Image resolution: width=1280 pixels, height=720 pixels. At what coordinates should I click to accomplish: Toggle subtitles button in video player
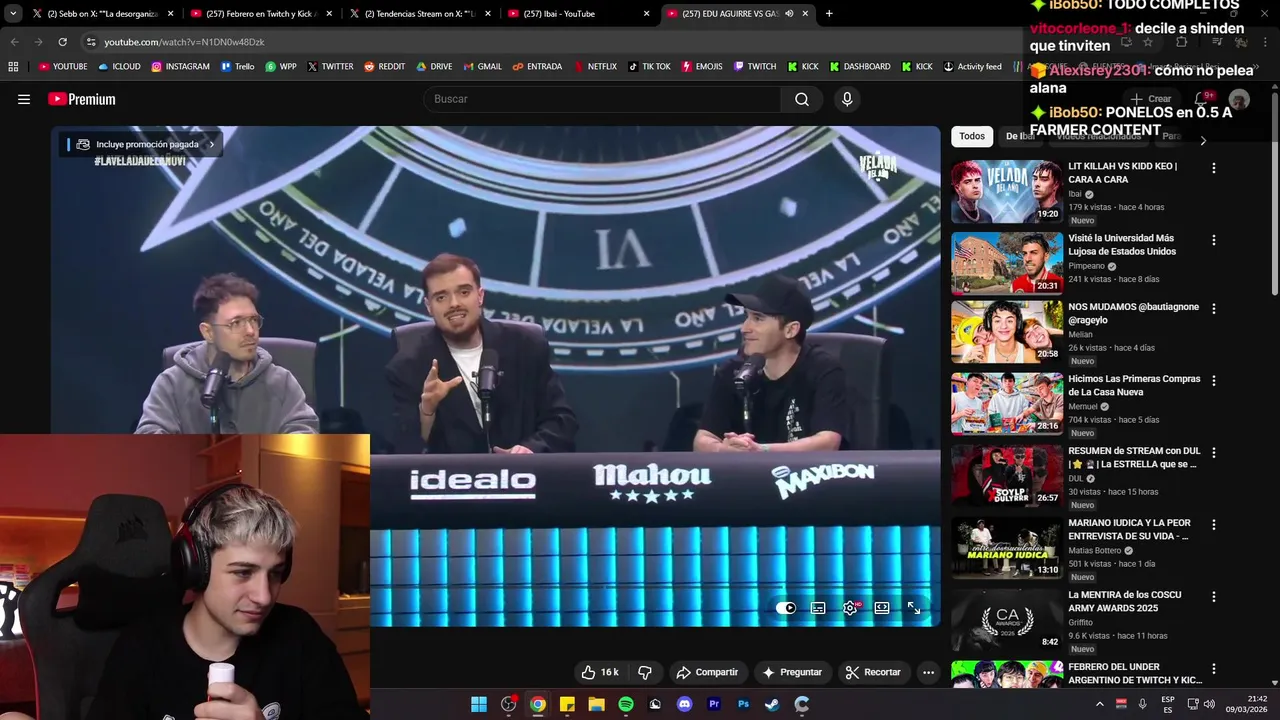(818, 608)
